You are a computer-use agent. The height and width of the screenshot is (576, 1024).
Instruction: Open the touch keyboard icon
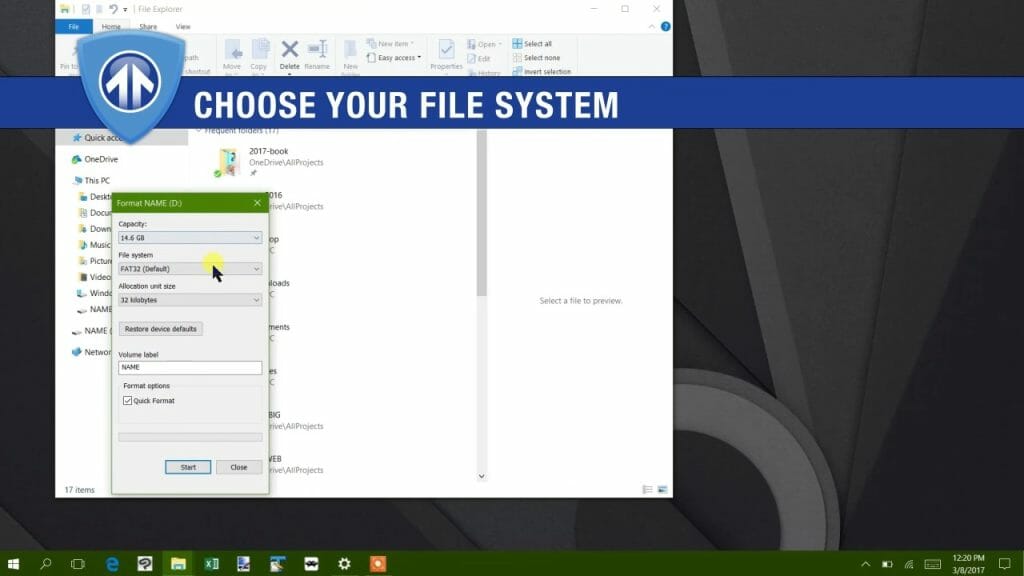[933, 564]
